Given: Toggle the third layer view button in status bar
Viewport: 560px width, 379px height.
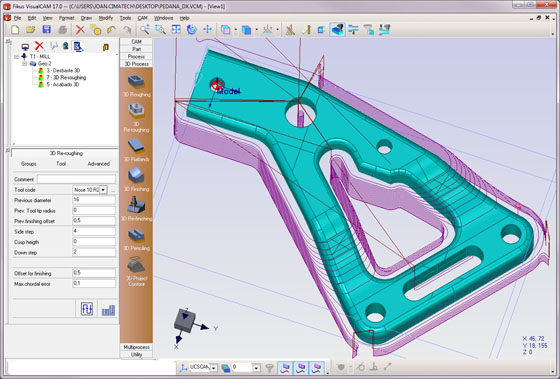Looking at the screenshot, I should [316, 368].
